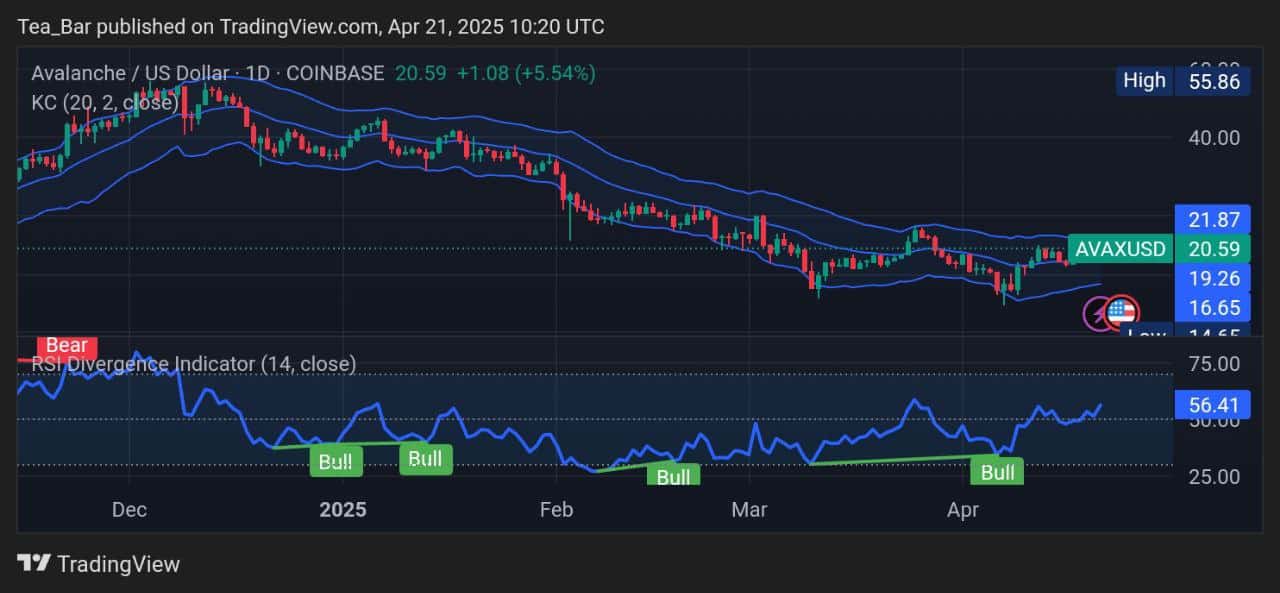Click the Bull marker between Feb and Mar

coord(673,476)
